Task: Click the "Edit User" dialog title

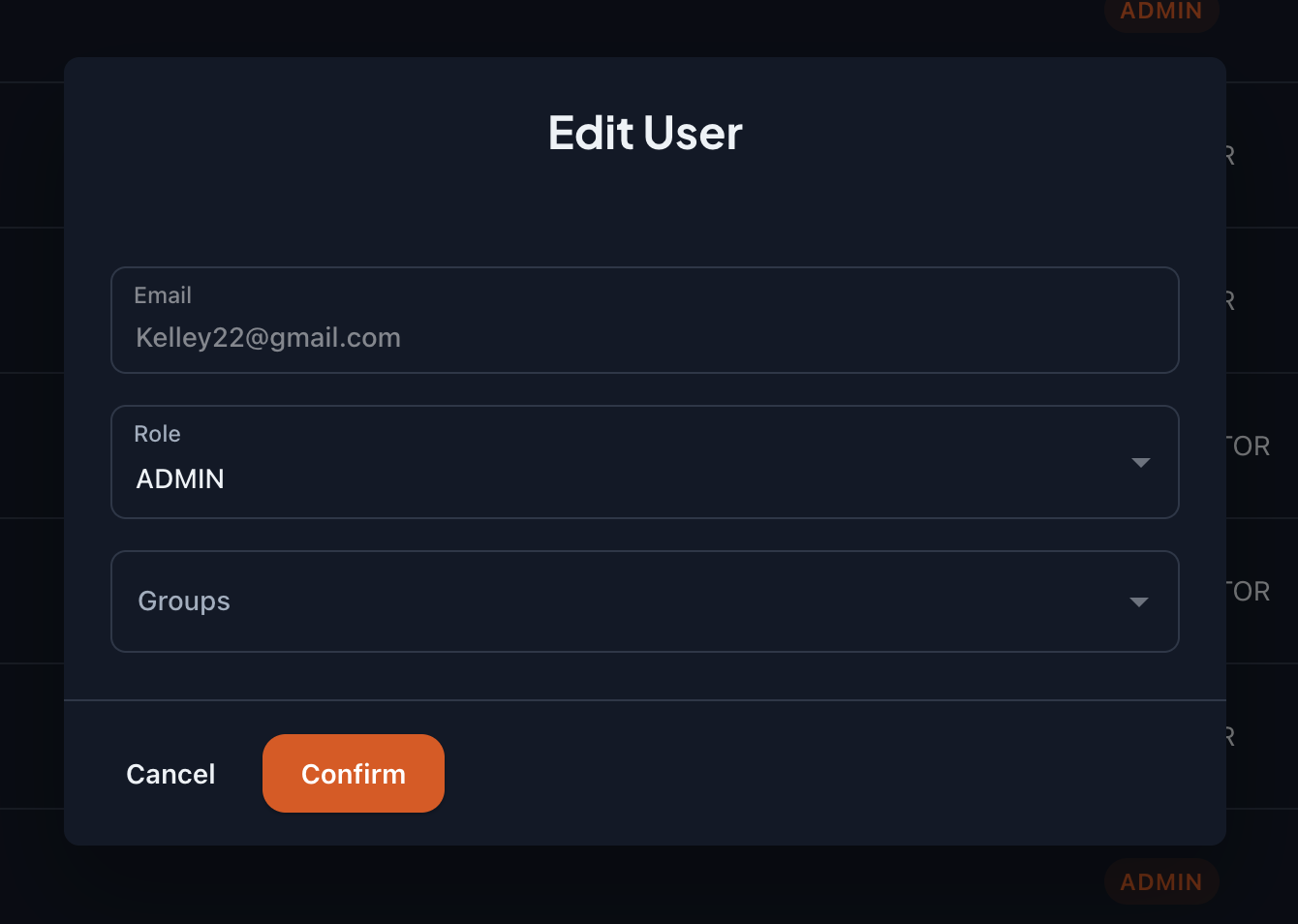Action: pyautogui.click(x=645, y=133)
